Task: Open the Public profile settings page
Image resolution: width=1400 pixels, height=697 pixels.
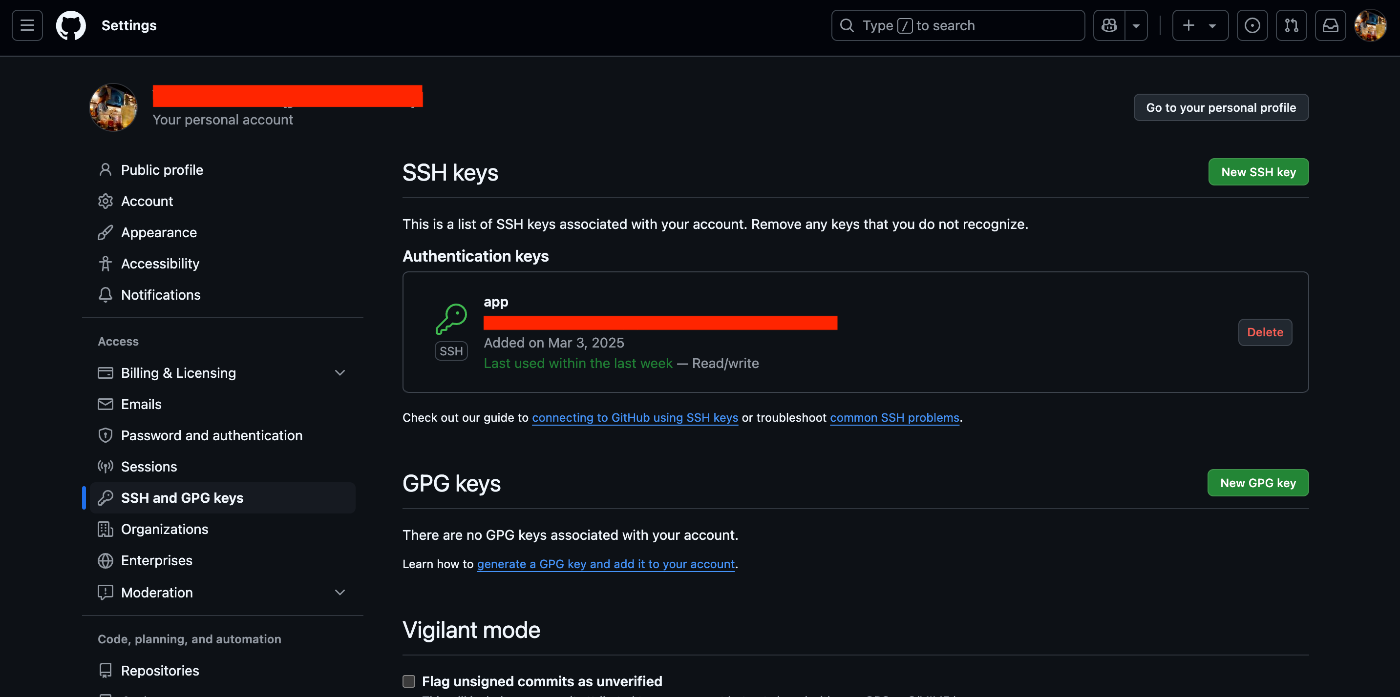Action: click(x=161, y=169)
